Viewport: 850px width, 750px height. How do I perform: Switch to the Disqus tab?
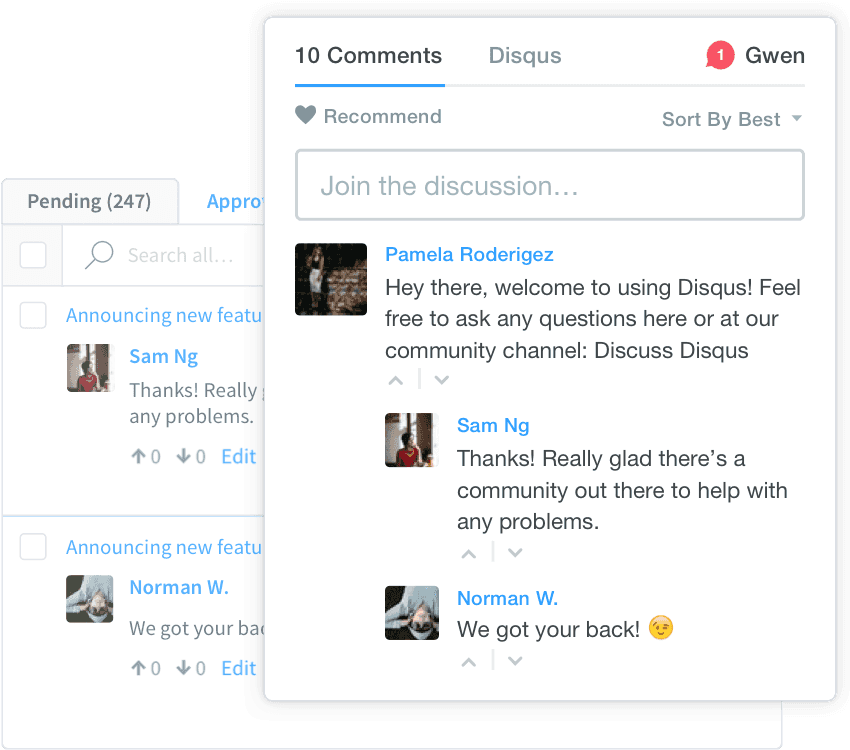[525, 56]
